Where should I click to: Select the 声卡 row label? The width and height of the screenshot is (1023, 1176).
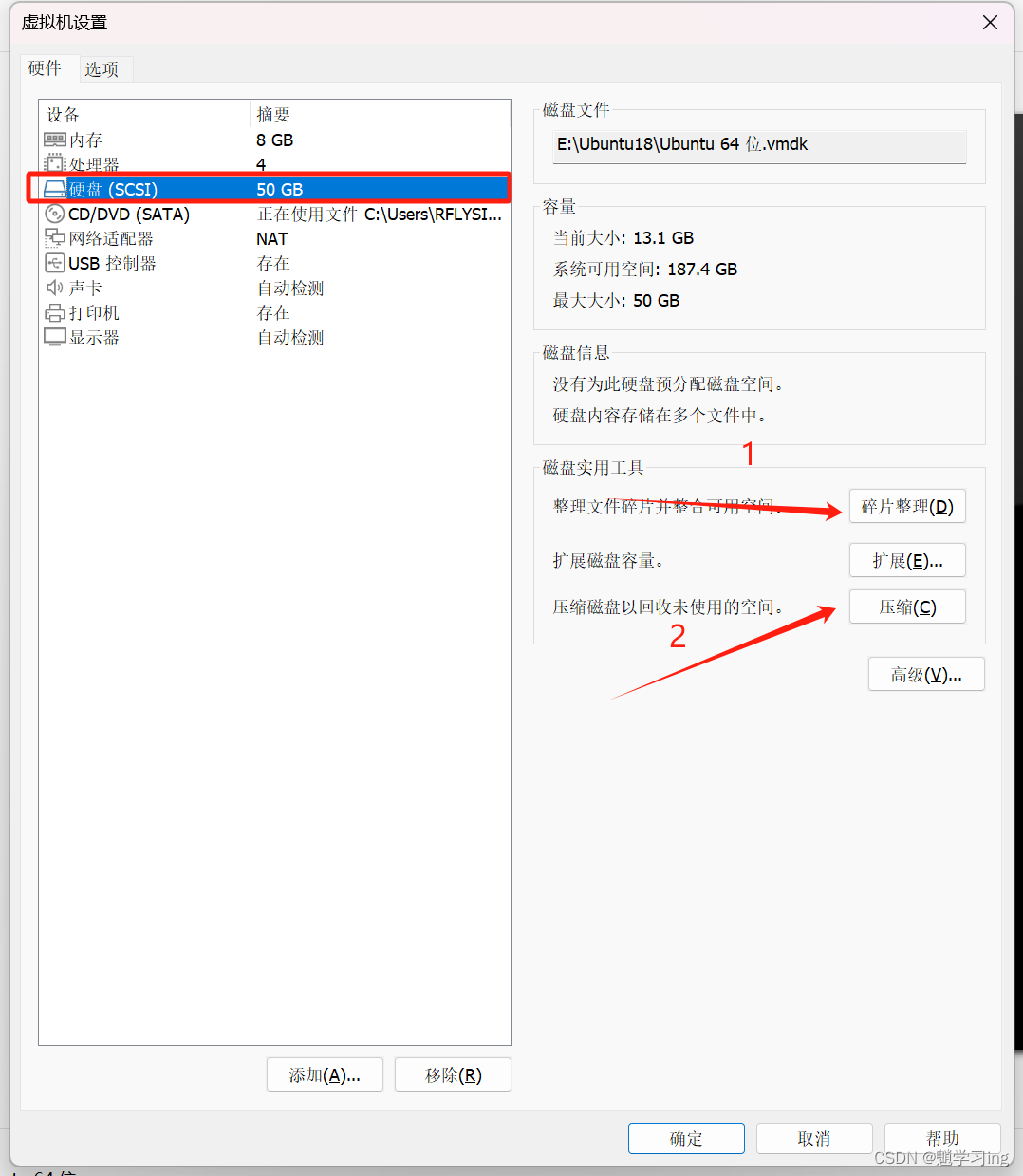pyautogui.click(x=85, y=288)
